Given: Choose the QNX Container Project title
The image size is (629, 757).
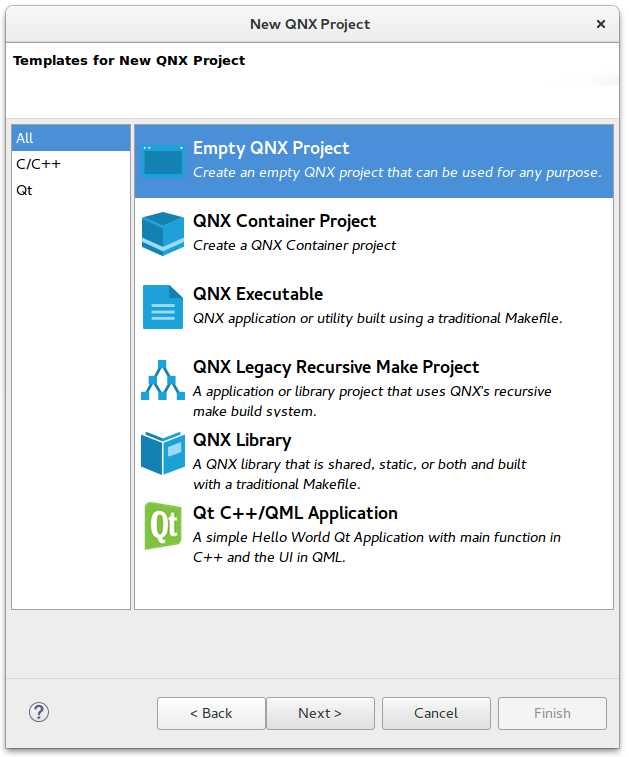Looking at the screenshot, I should [x=284, y=221].
